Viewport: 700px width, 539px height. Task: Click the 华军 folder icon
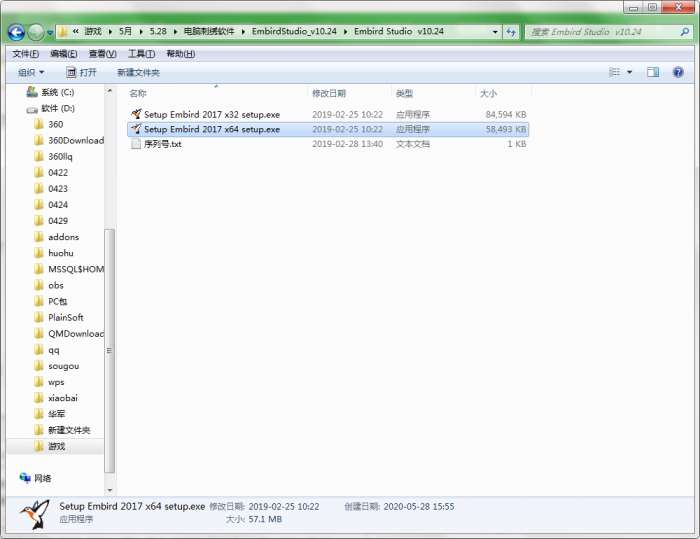pos(39,414)
